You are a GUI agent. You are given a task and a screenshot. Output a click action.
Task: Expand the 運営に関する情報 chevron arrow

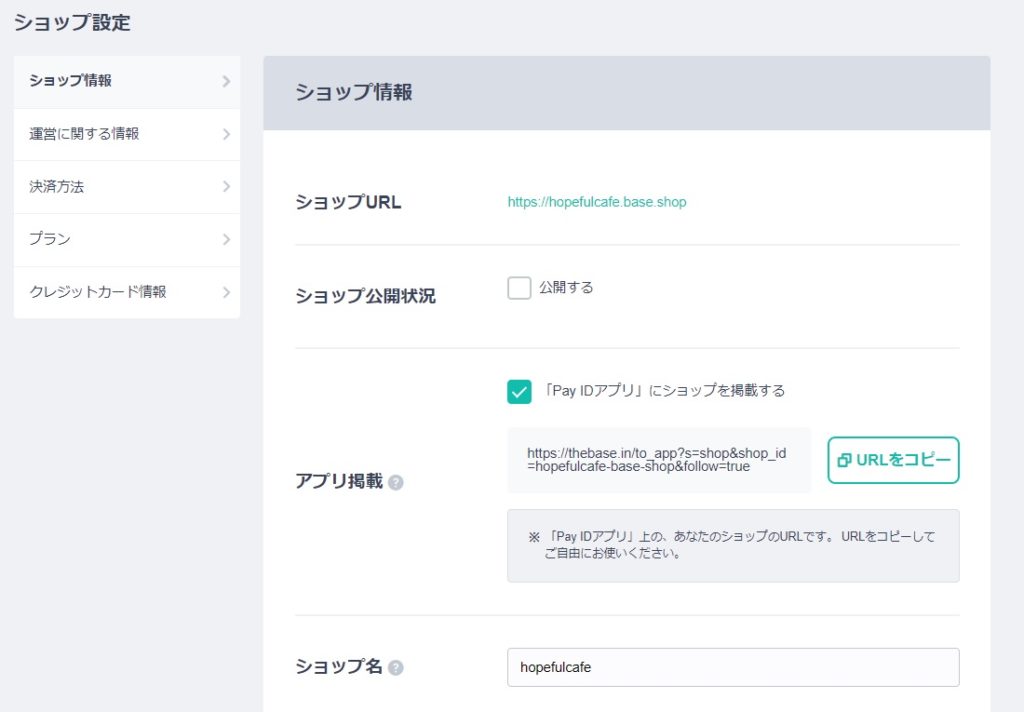[x=226, y=134]
